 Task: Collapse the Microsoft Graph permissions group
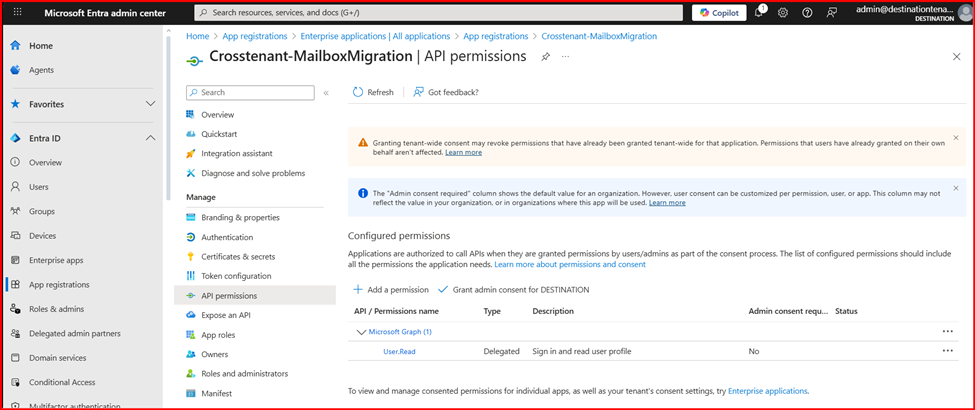tap(361, 331)
